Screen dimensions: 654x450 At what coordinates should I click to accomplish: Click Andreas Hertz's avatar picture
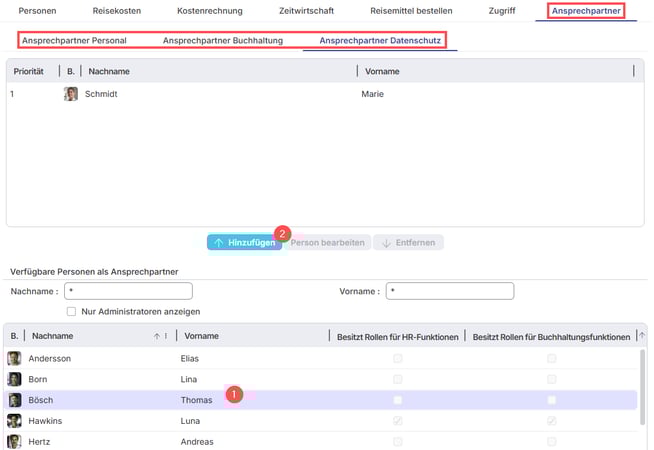click(14, 441)
